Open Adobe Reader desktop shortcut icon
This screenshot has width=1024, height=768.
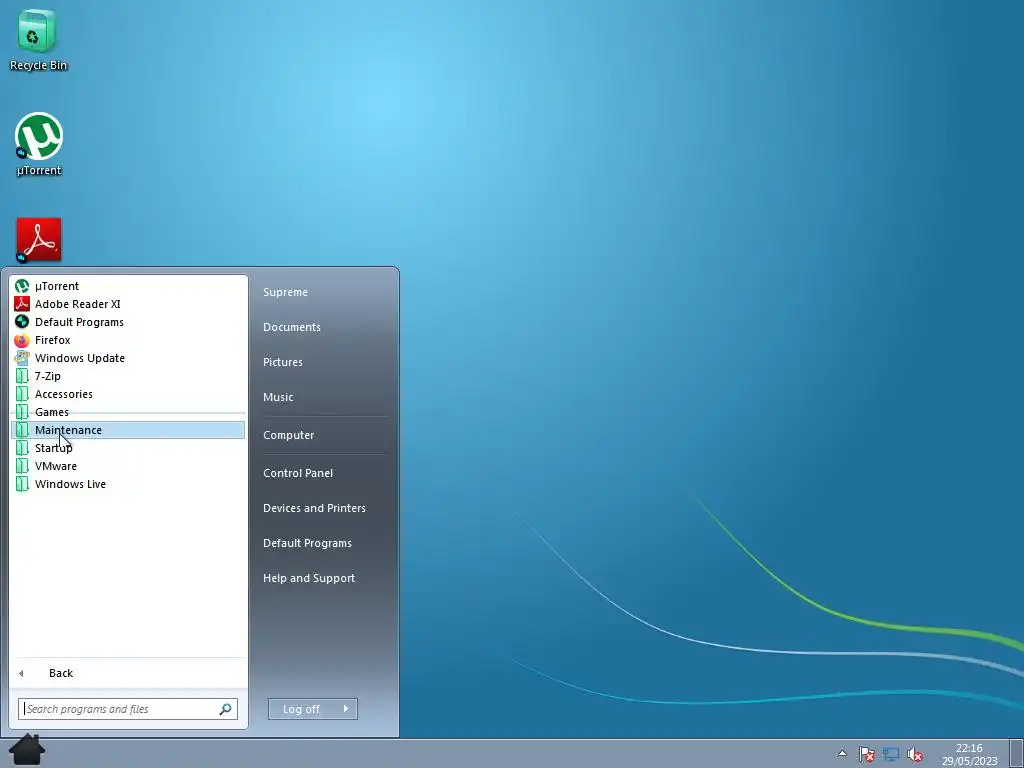[39, 240]
